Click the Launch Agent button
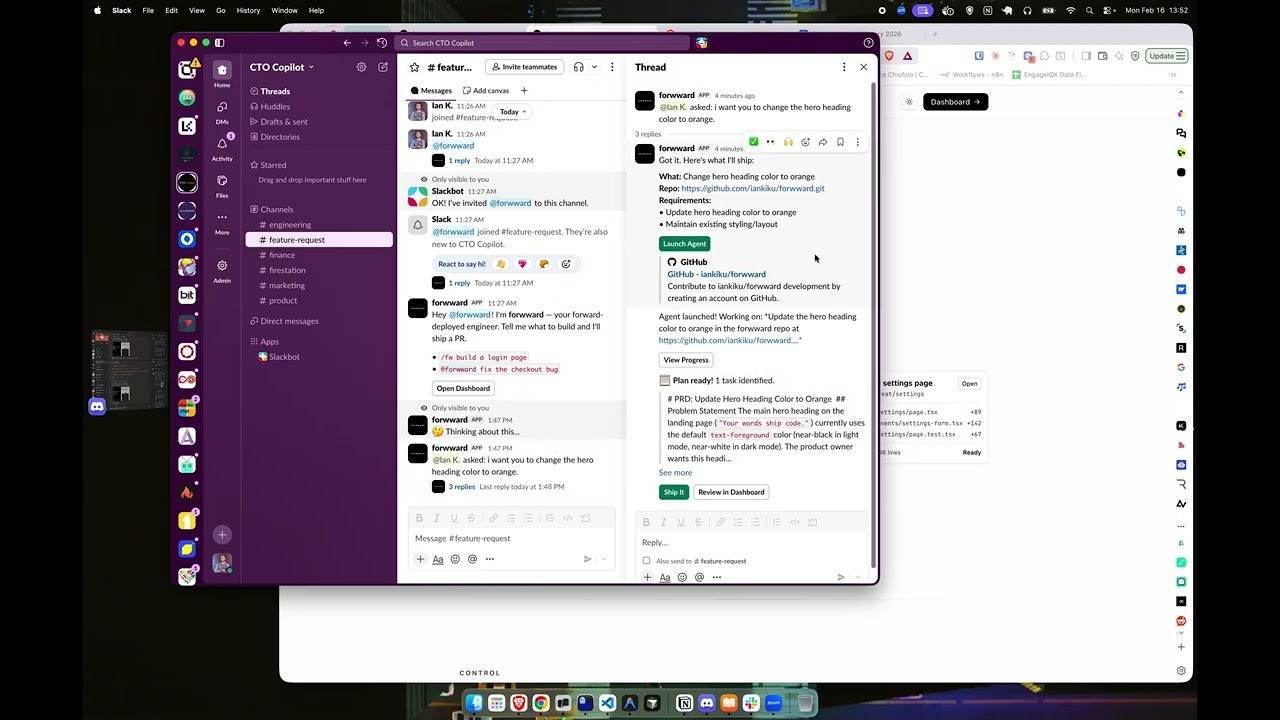The image size is (1280, 720). click(x=685, y=244)
